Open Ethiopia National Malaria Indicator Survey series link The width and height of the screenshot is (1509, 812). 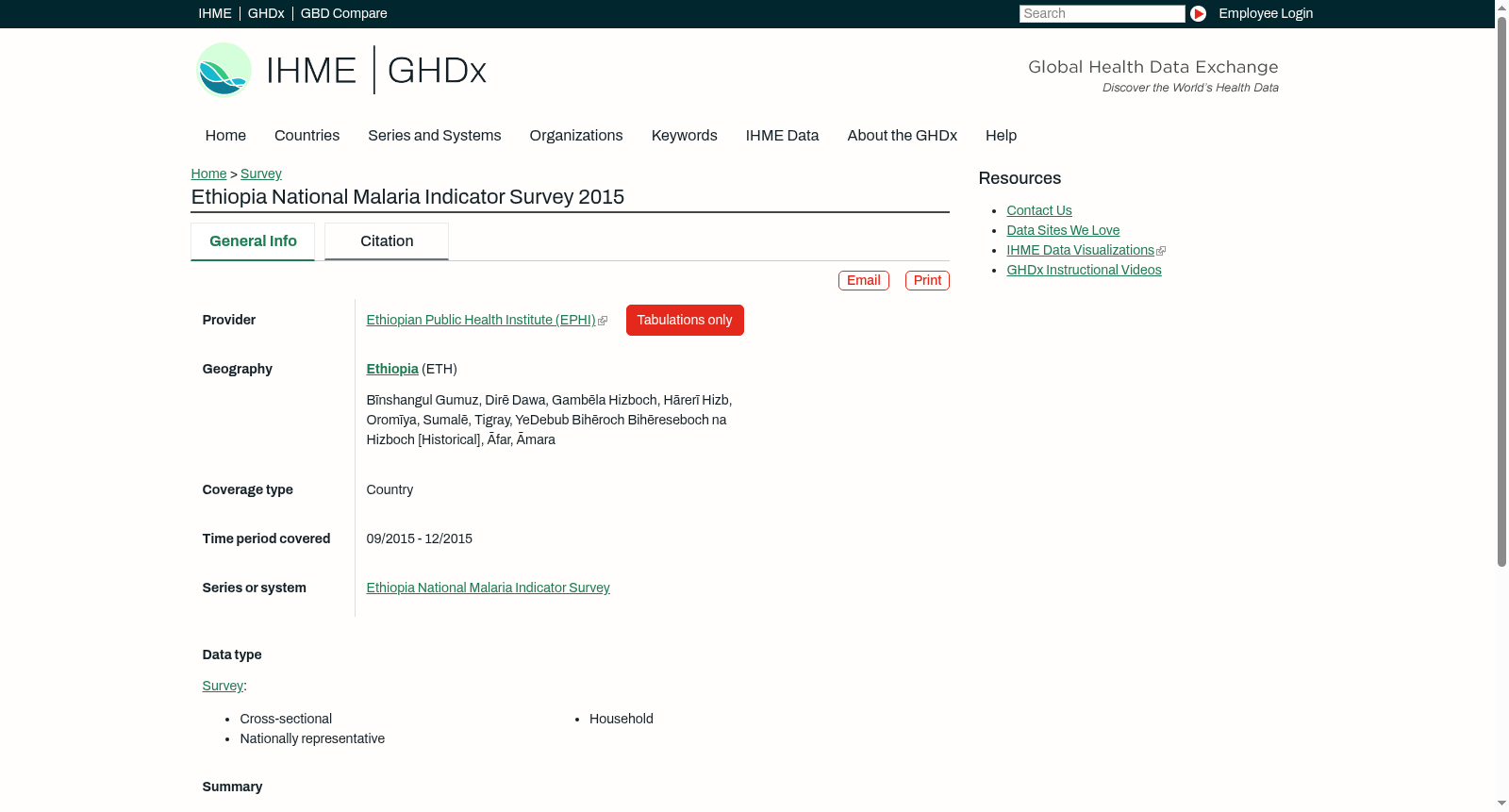(x=488, y=588)
